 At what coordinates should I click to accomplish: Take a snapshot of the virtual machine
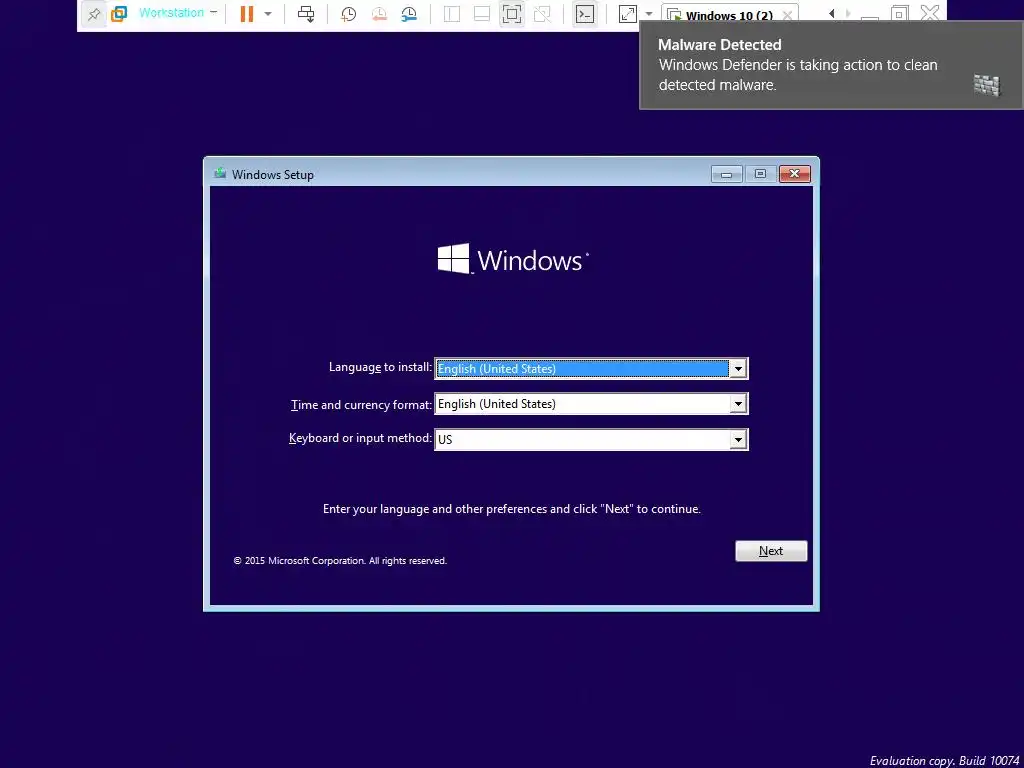pyautogui.click(x=349, y=14)
